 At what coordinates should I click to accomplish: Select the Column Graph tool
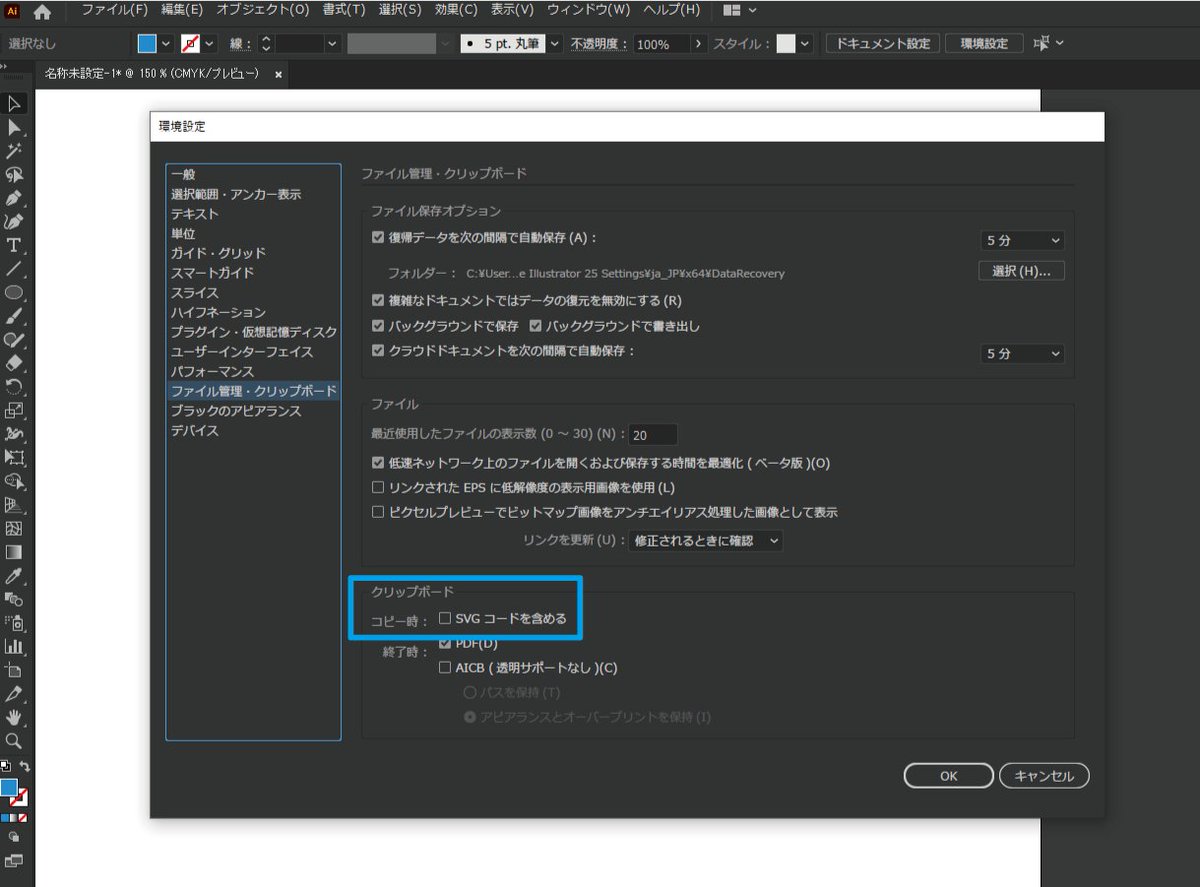[14, 646]
